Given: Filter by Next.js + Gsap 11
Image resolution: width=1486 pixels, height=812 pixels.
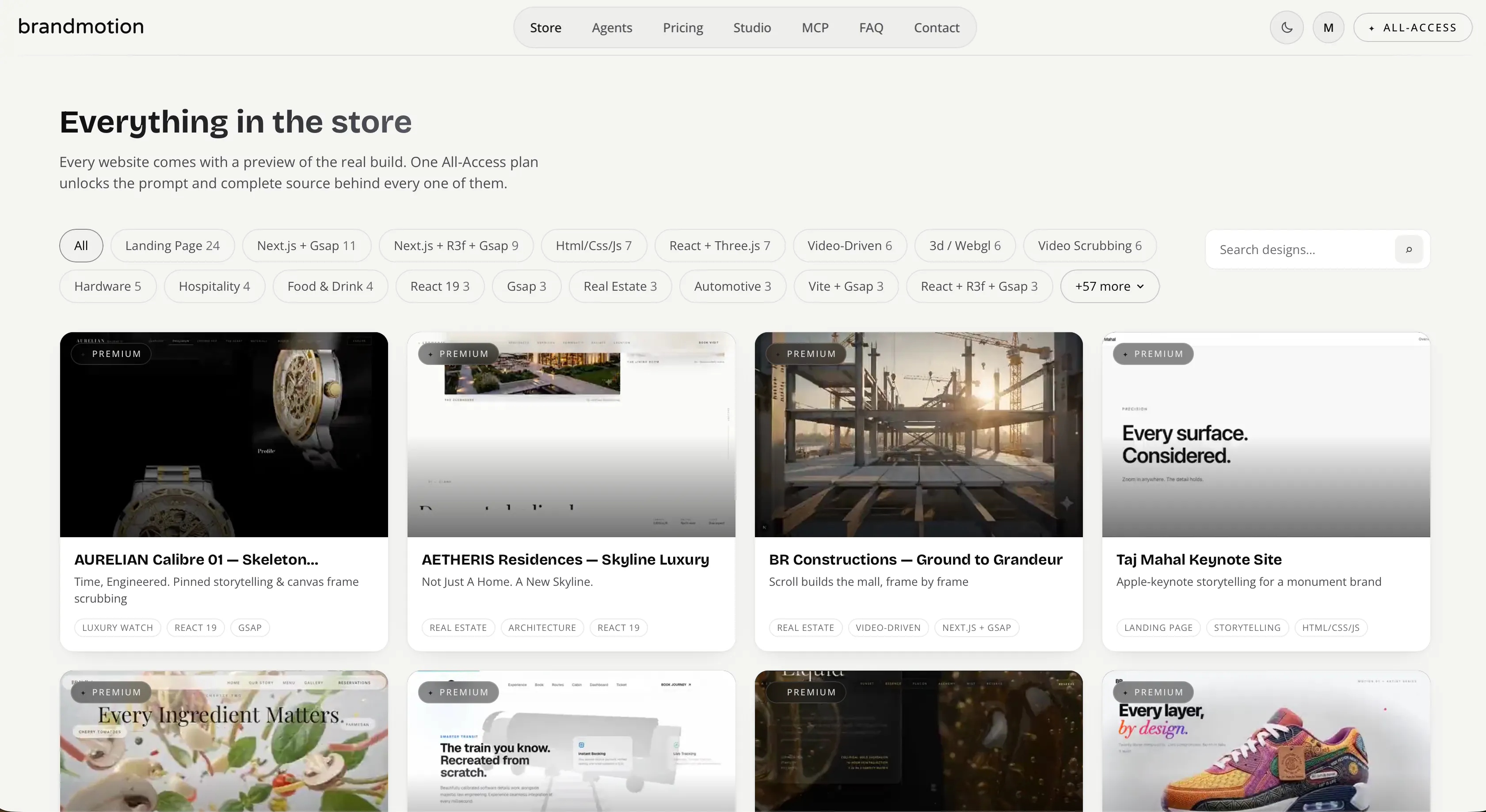Looking at the screenshot, I should click(306, 246).
